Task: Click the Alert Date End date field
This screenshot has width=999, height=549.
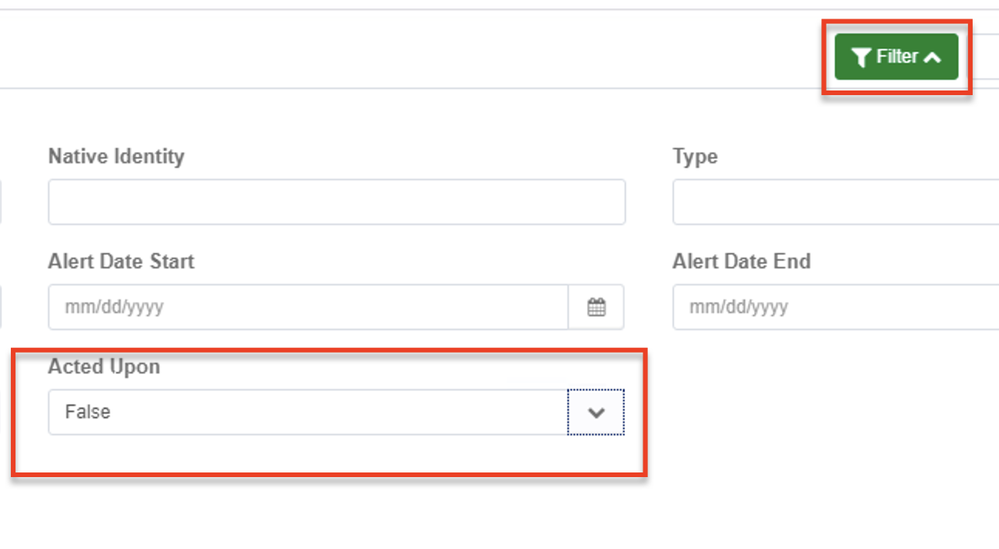Action: [835, 307]
